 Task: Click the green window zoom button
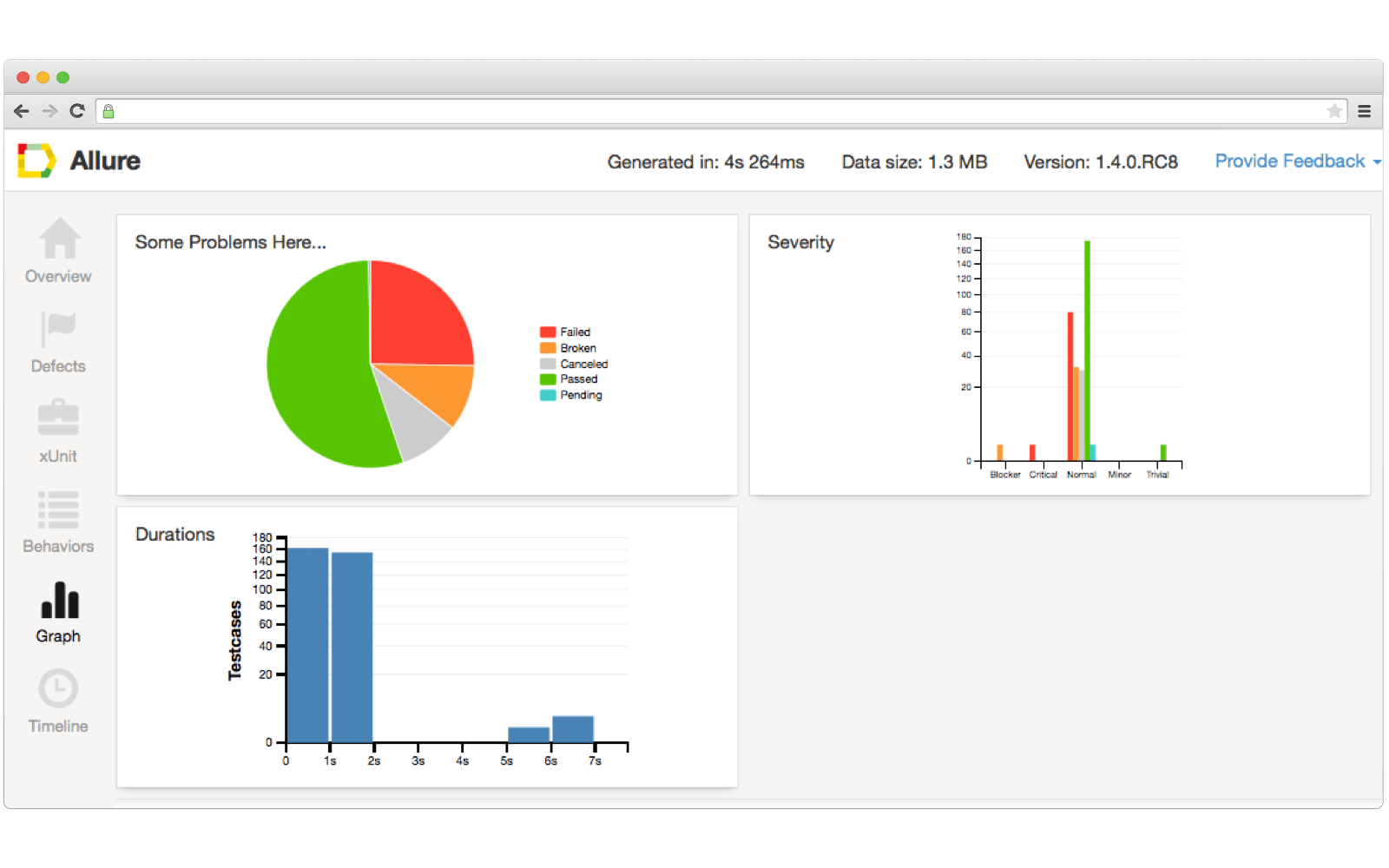63,77
